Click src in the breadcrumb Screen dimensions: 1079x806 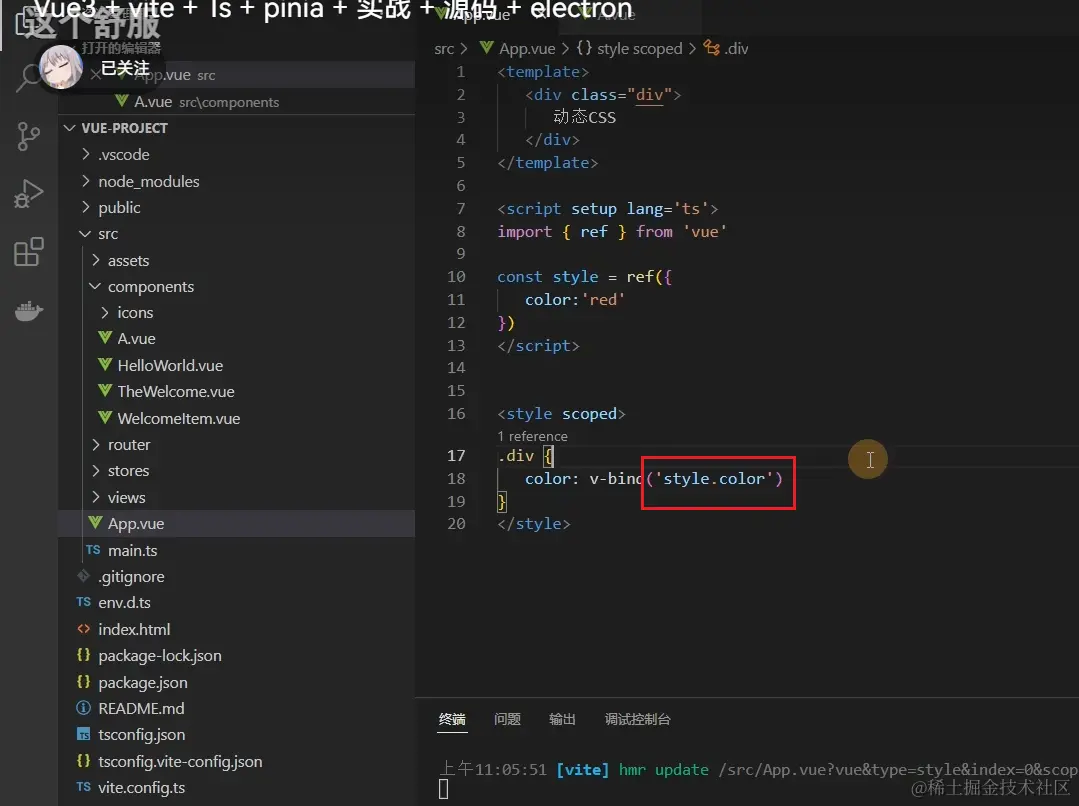[444, 49]
